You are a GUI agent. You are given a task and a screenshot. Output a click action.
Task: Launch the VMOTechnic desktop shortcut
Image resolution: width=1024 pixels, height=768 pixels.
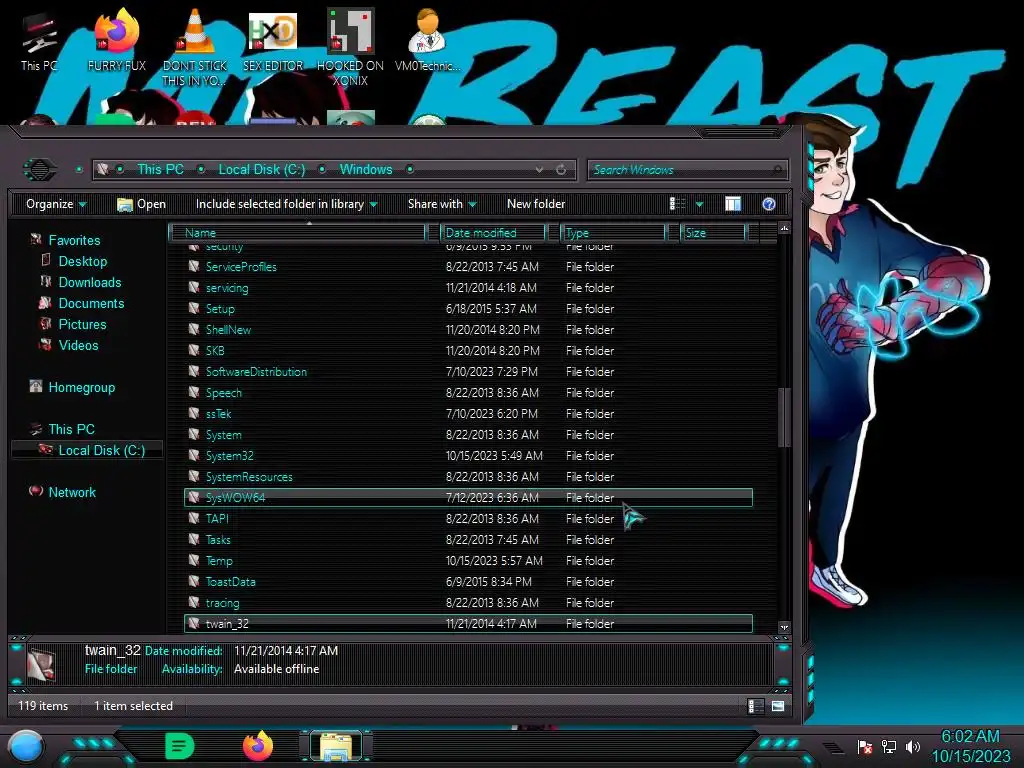click(428, 40)
